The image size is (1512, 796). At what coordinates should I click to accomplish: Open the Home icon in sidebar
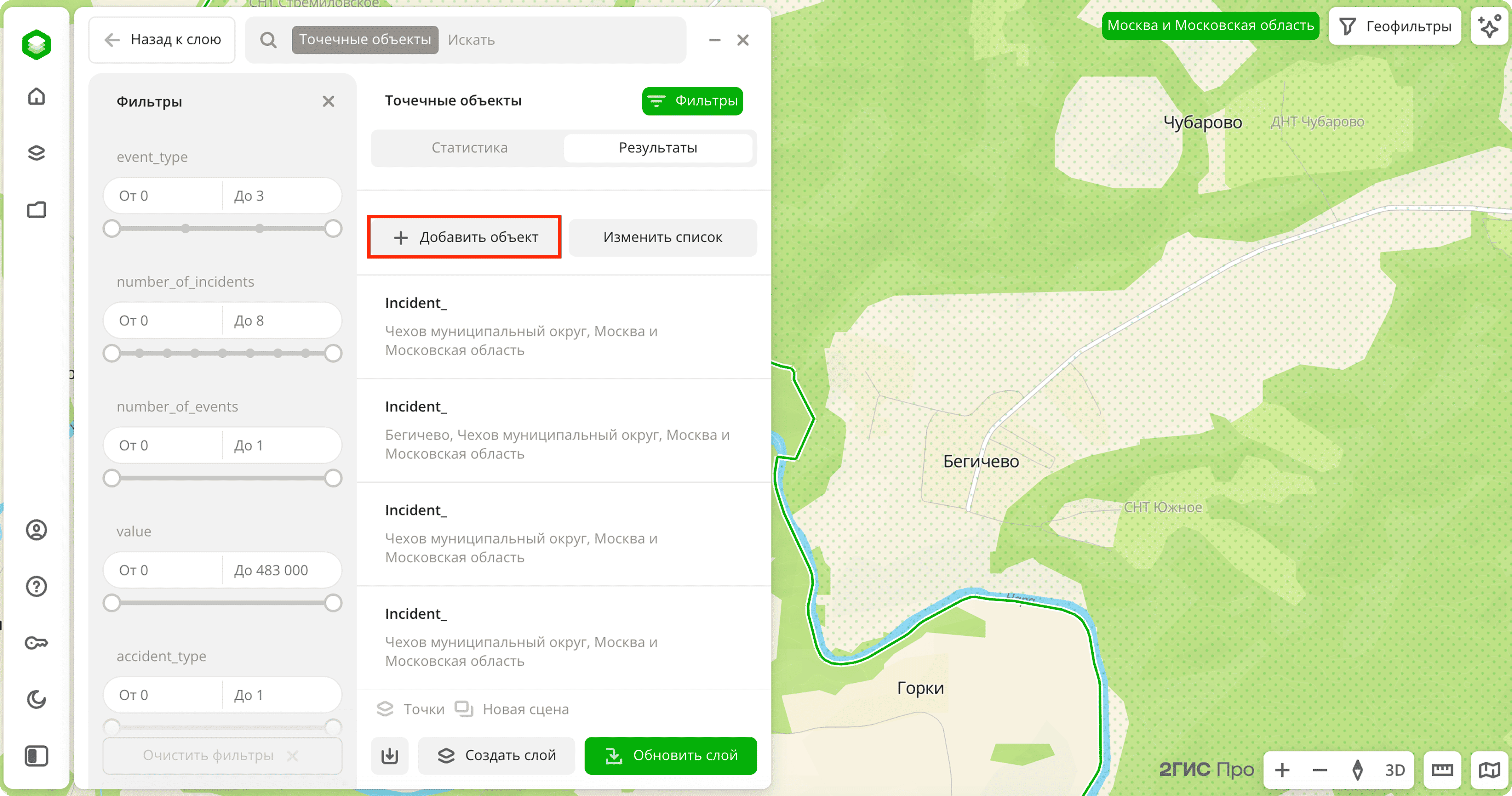coord(37,96)
